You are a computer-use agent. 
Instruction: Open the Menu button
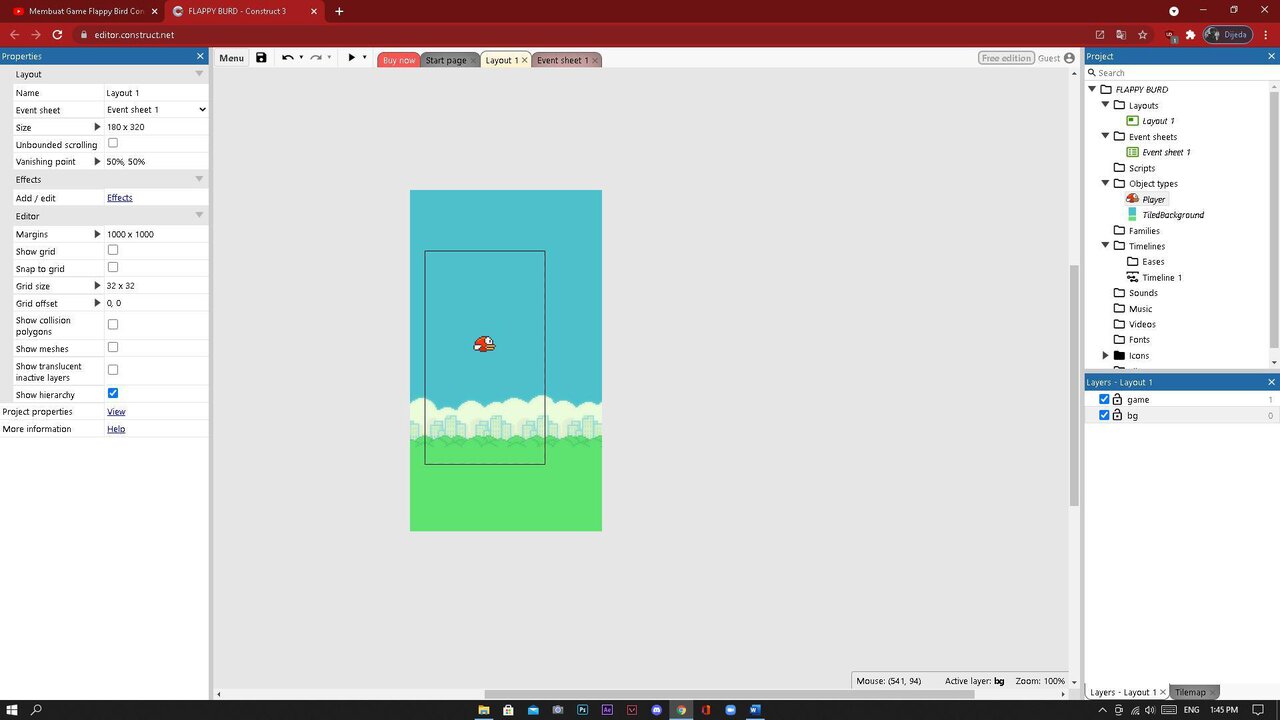231,58
